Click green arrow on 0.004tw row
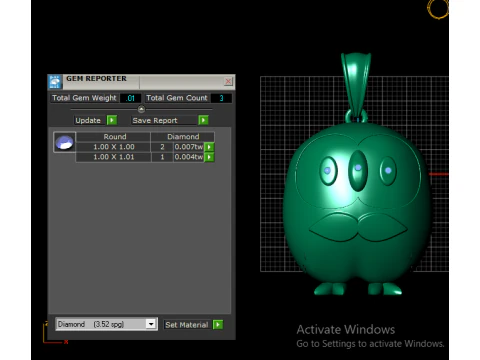Viewport: 480px width, 360px height. tap(209, 157)
